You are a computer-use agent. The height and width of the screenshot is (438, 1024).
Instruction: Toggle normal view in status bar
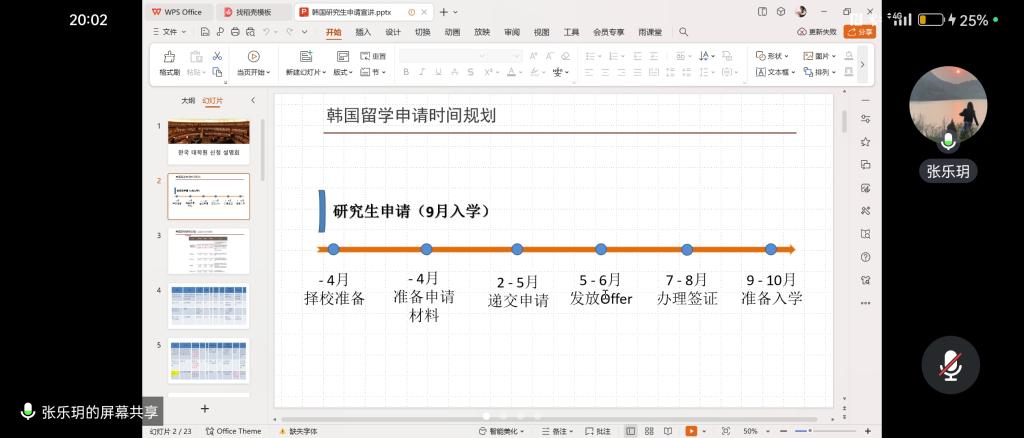click(630, 431)
